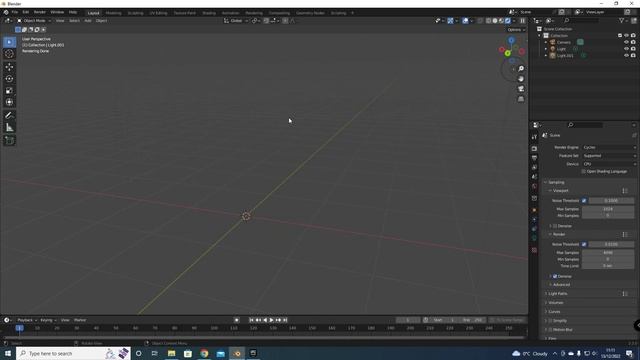Click the outliner filter funnel icon

pyautogui.click(x=621, y=20)
